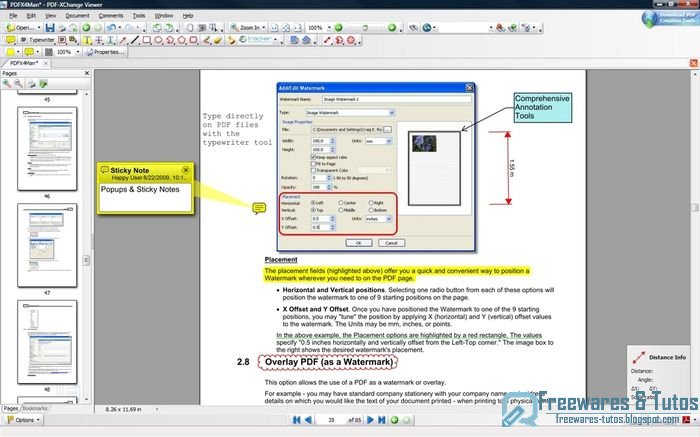Open the Edit menu
Viewport: 700px width, 437px height.
pyautogui.click(x=31, y=16)
